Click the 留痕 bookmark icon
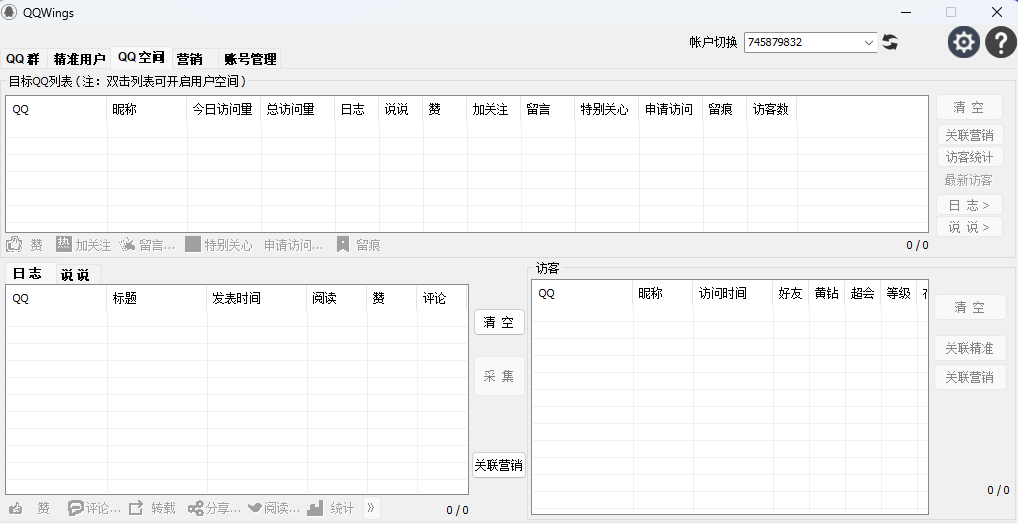The width and height of the screenshot is (1018, 523). click(x=343, y=244)
